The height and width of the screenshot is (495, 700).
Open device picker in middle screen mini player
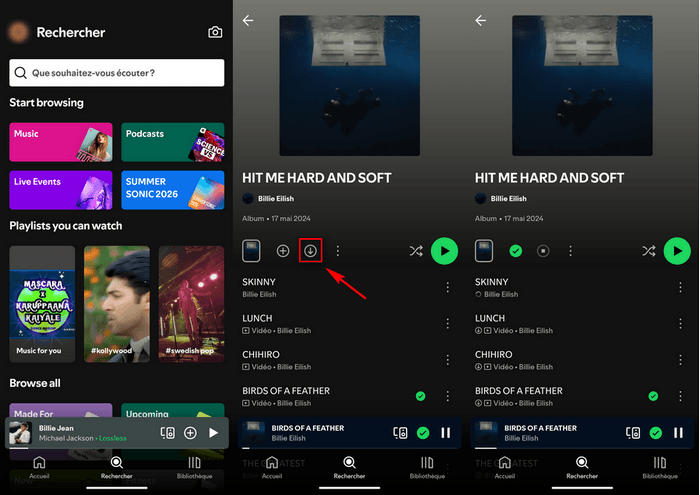pos(400,433)
